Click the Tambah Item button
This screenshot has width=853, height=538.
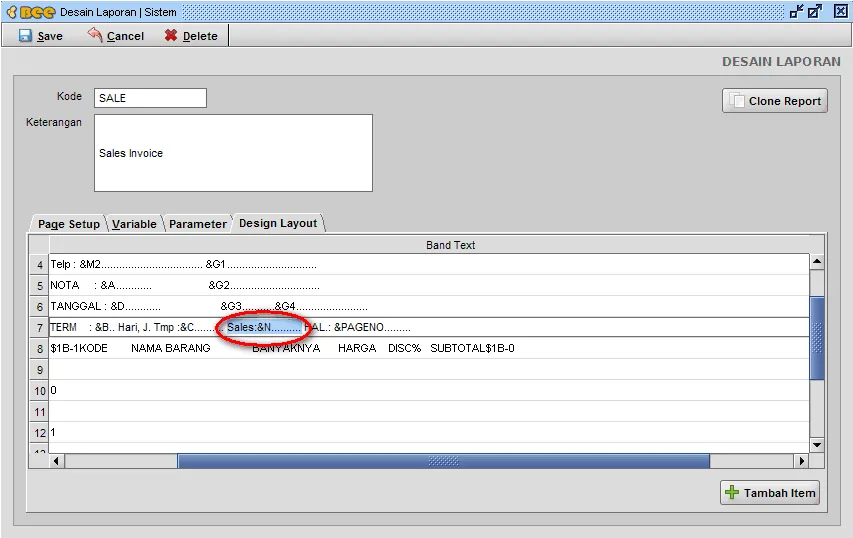coord(770,492)
